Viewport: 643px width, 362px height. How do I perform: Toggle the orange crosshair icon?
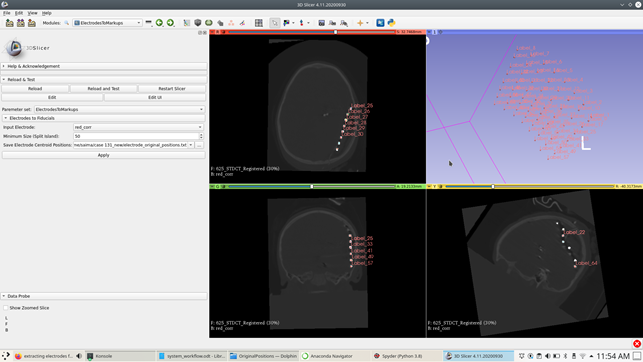click(x=360, y=23)
